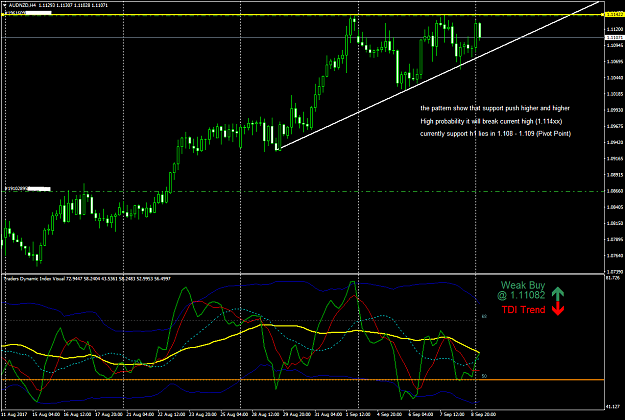The width and height of the screenshot is (625, 420).
Task: Click the current price tag 1.11071
Action: tap(615, 37)
